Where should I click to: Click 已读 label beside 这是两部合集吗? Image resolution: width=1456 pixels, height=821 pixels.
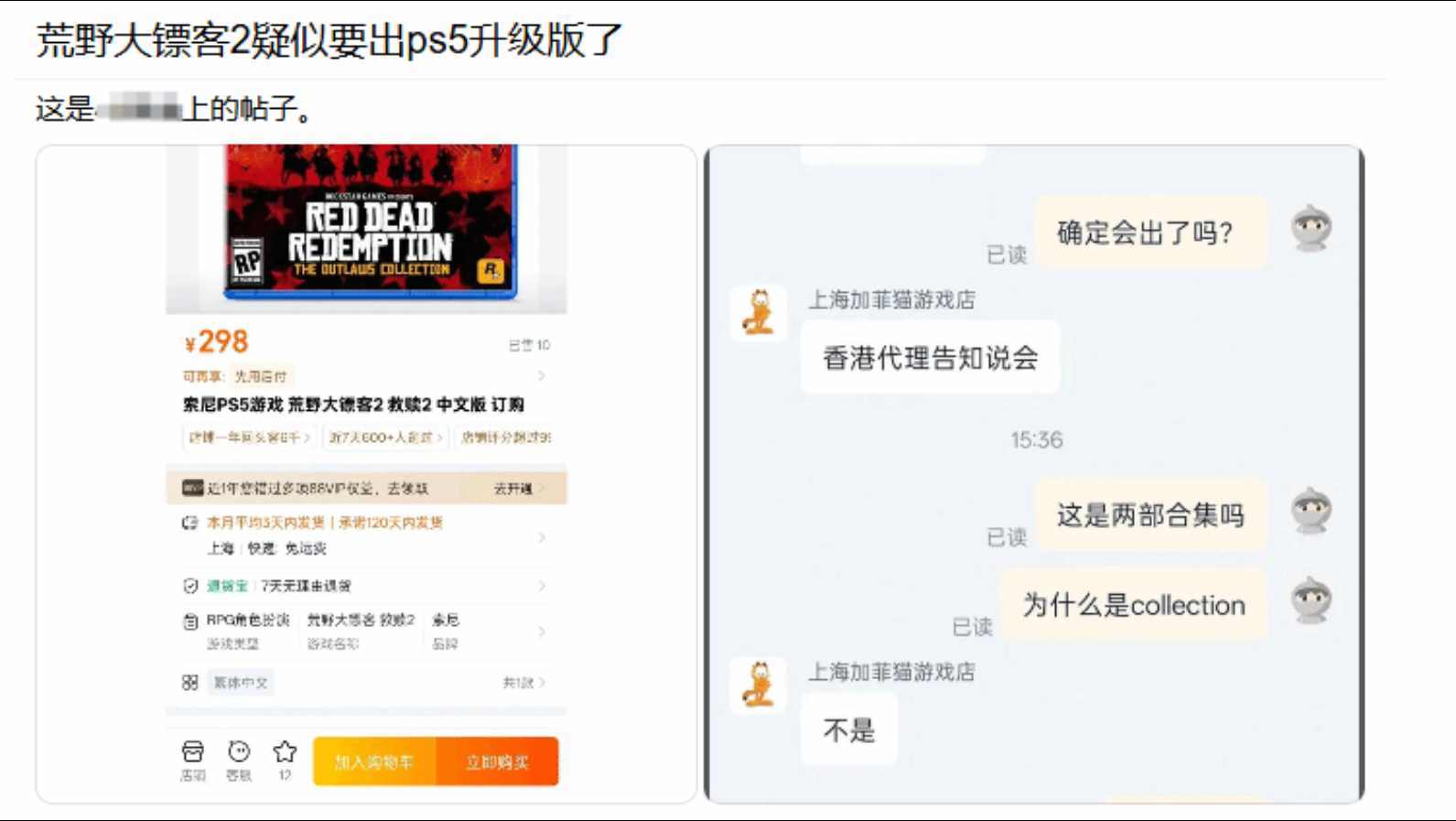1007,537
